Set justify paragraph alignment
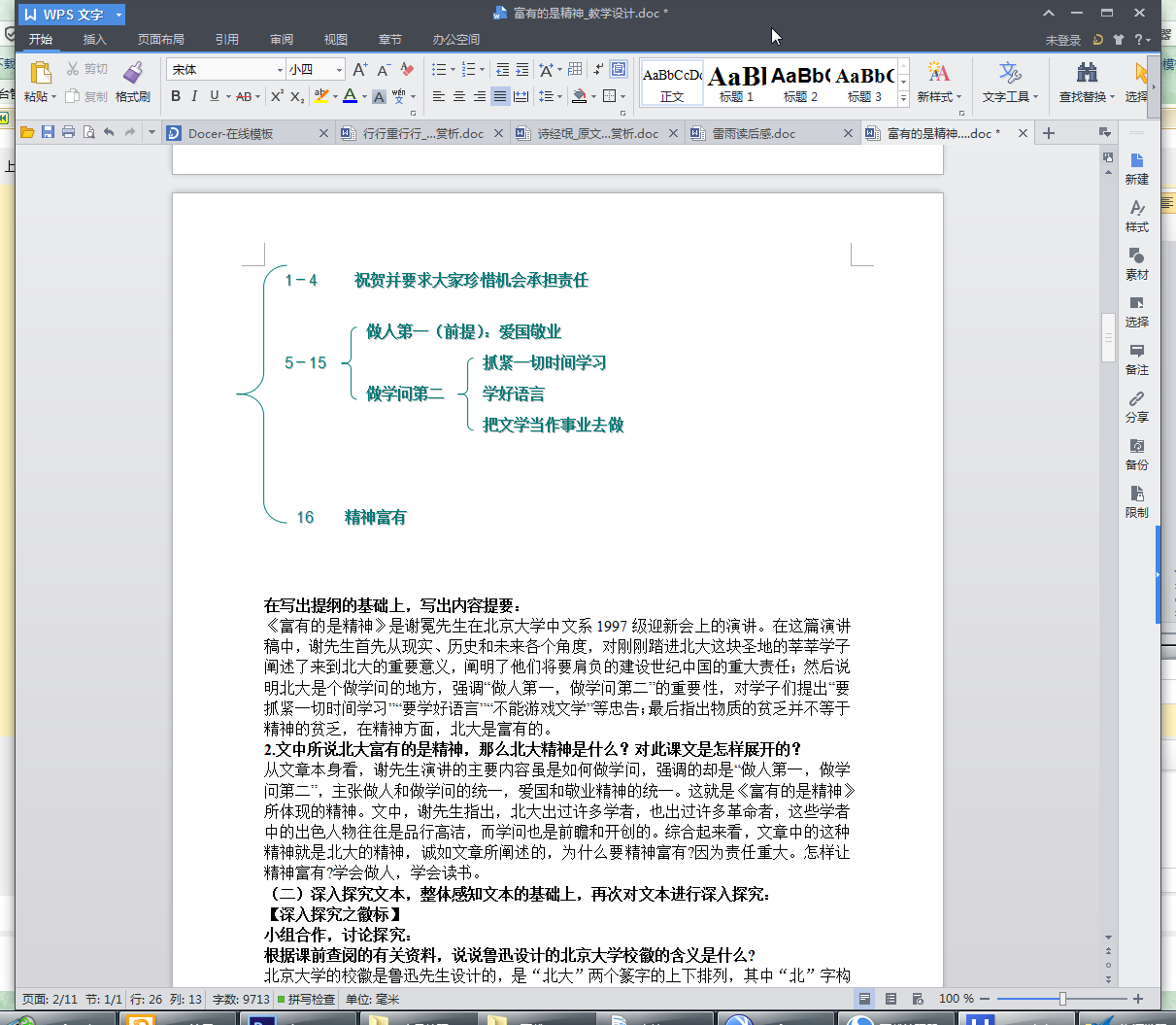Viewport: 1176px width, 1025px height. pyautogui.click(x=500, y=96)
